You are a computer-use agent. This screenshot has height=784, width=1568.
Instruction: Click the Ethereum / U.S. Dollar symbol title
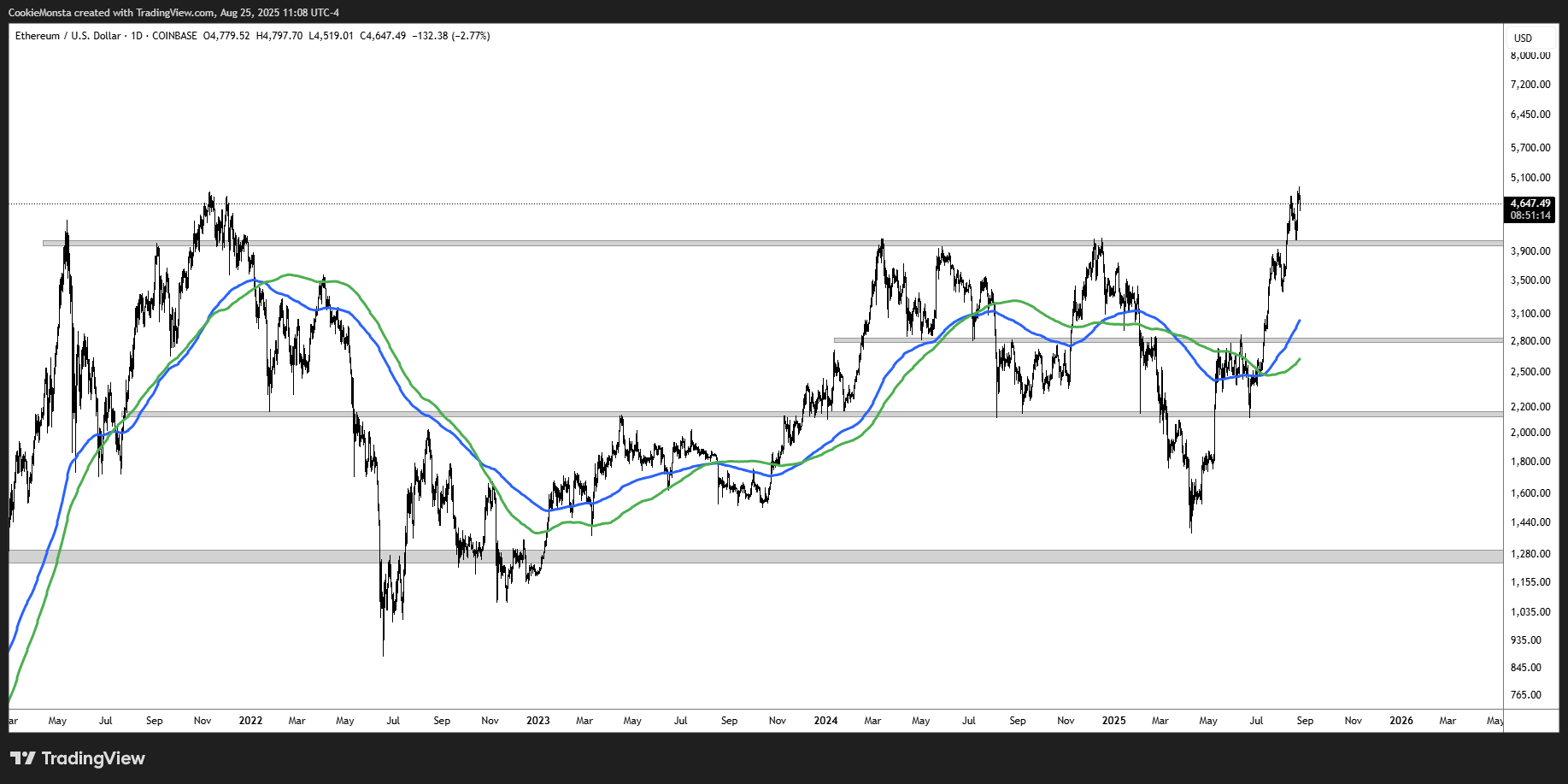pos(68,36)
